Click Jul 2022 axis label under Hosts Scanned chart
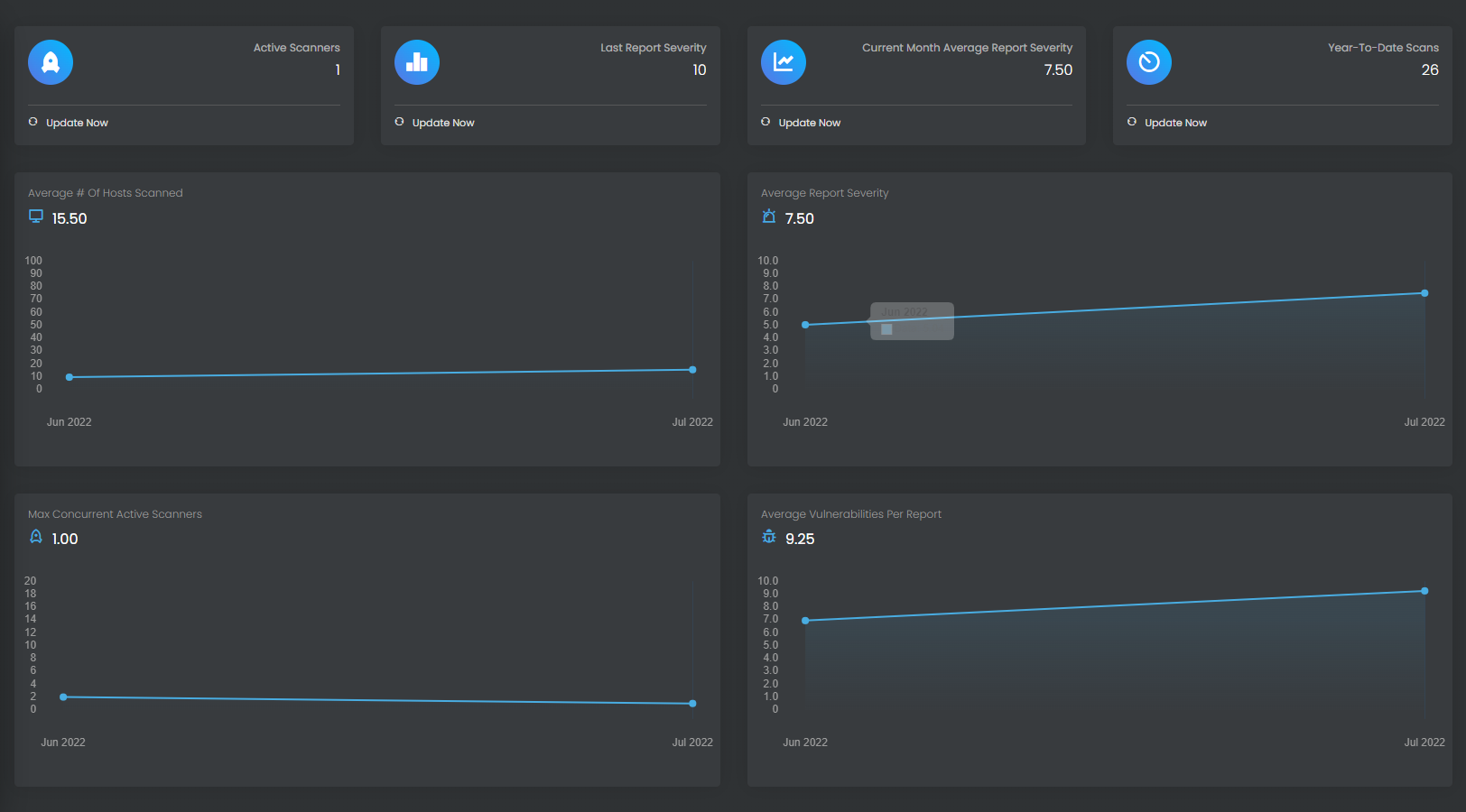Image resolution: width=1466 pixels, height=812 pixels. (x=692, y=422)
